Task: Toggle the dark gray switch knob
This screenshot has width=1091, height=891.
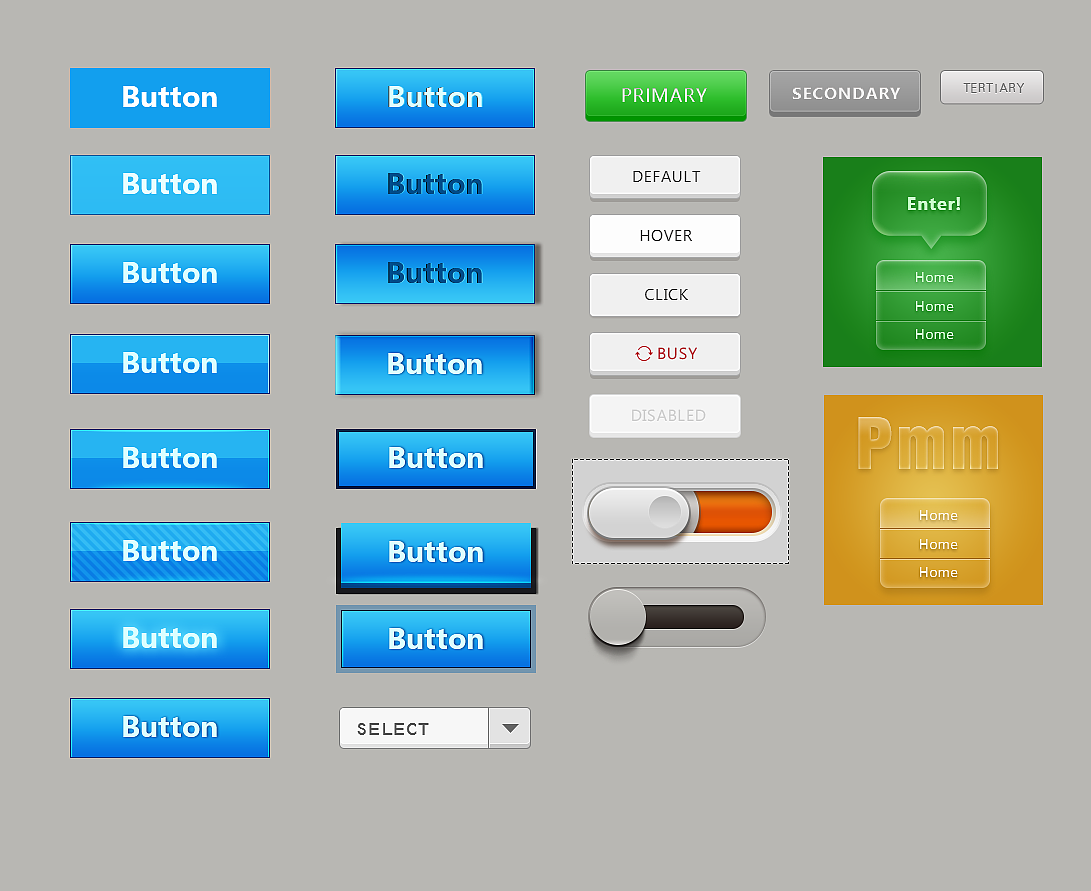Action: click(x=618, y=617)
